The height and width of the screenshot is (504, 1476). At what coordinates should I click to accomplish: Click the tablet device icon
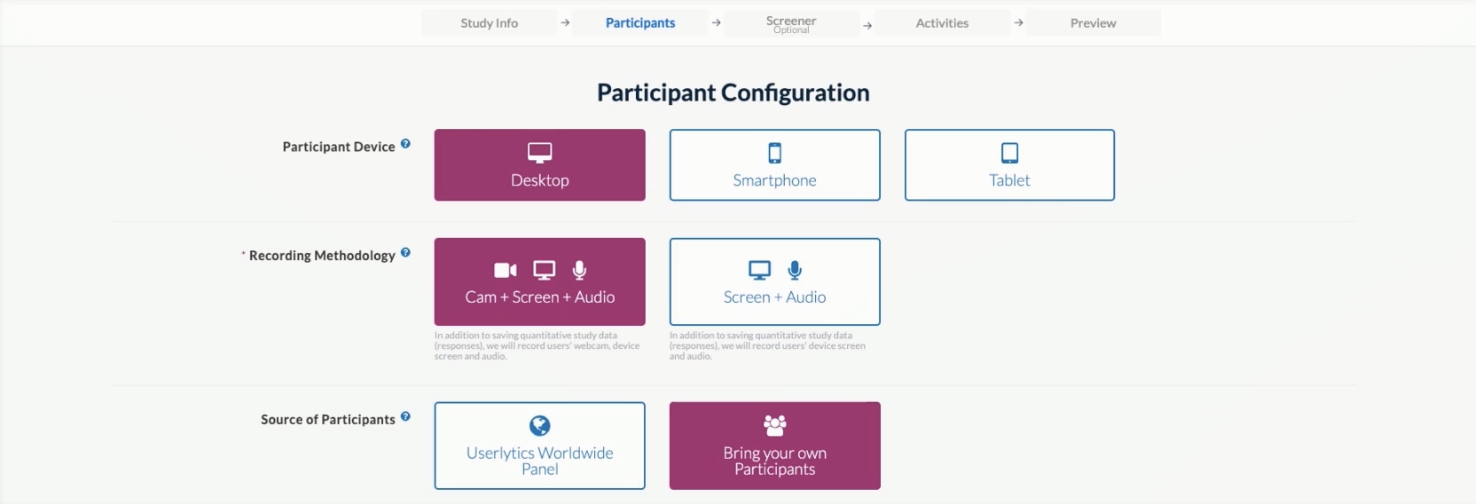coord(1009,153)
